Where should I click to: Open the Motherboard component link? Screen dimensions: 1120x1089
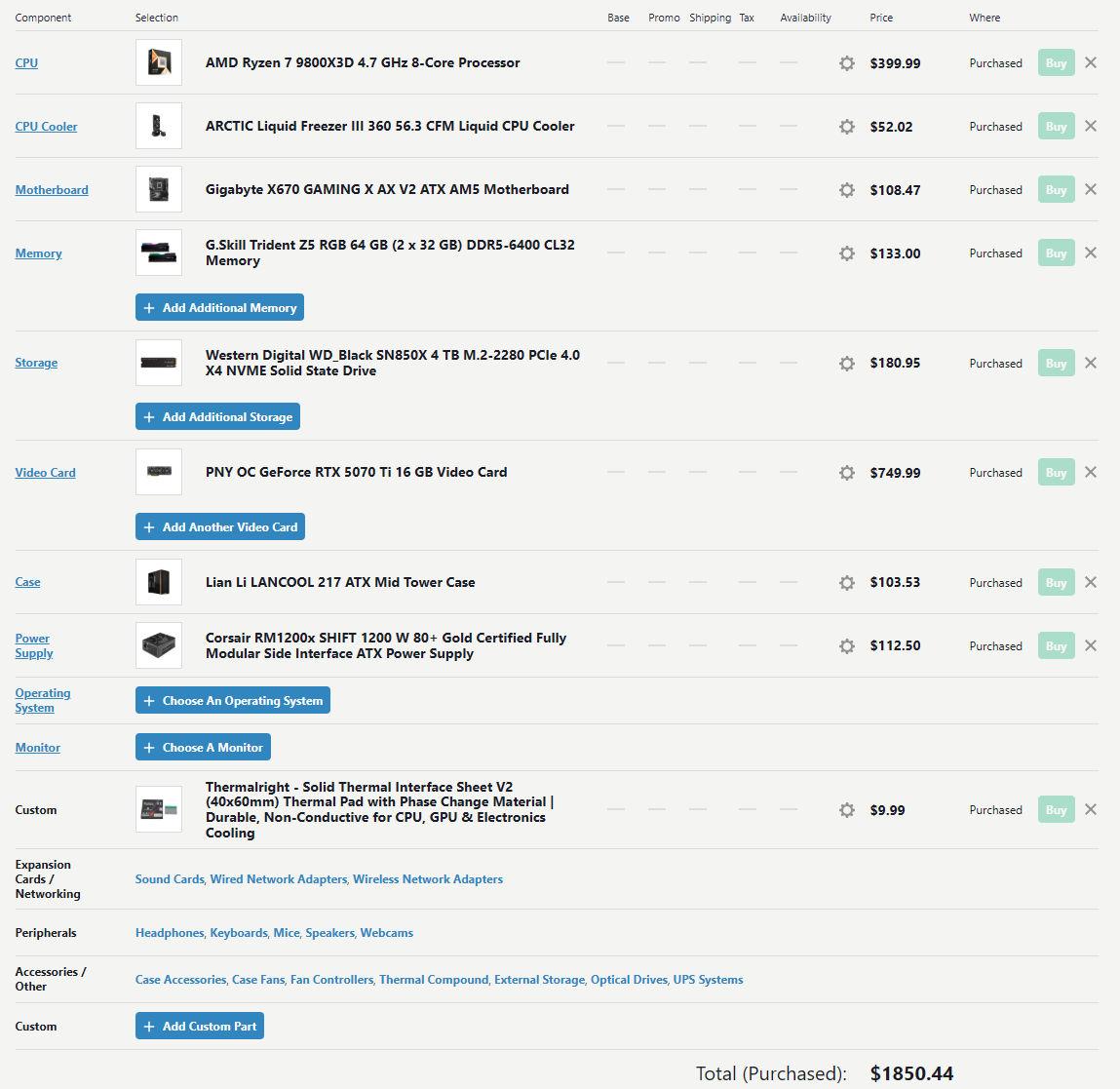point(52,190)
